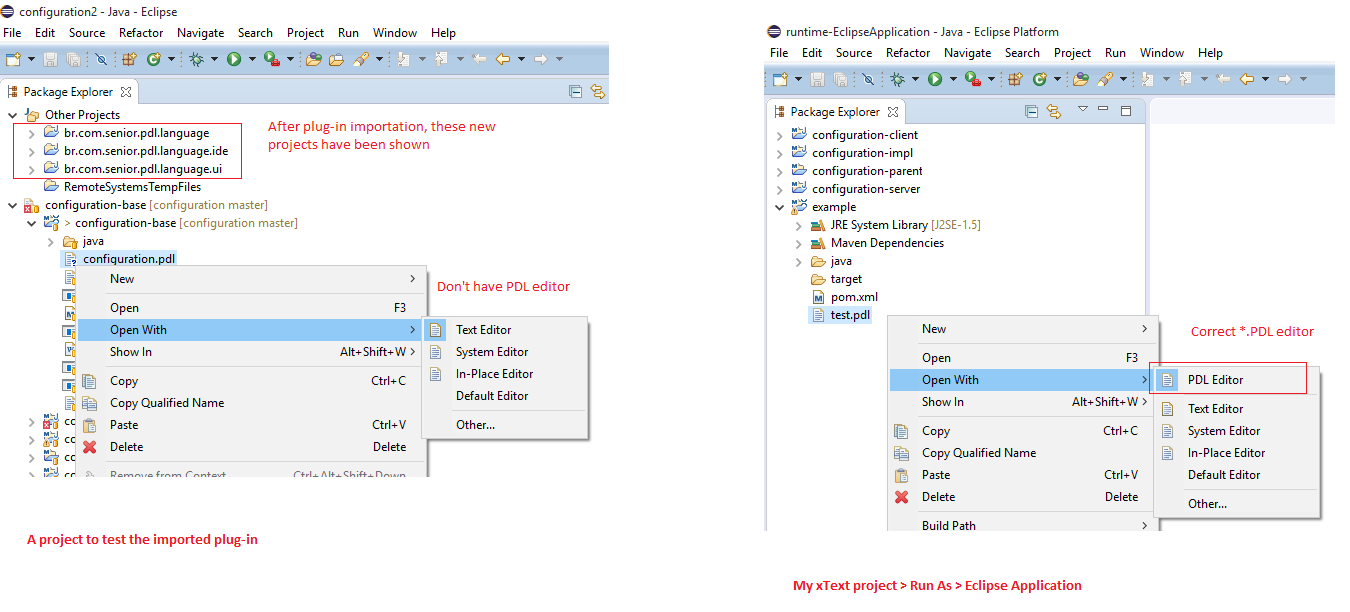Open Debug dropdown arrow in runtime-EclipseApplication toolbar

pyautogui.click(x=916, y=79)
